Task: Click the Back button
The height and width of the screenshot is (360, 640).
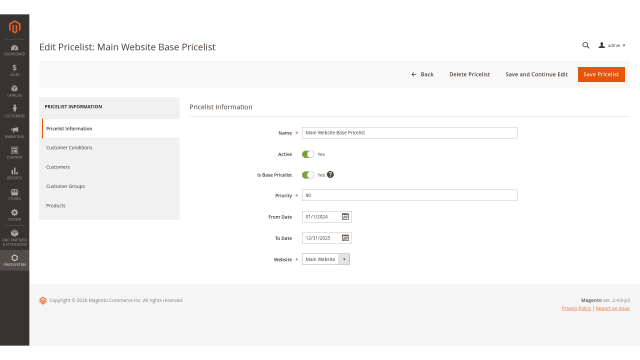Action: coord(422,74)
